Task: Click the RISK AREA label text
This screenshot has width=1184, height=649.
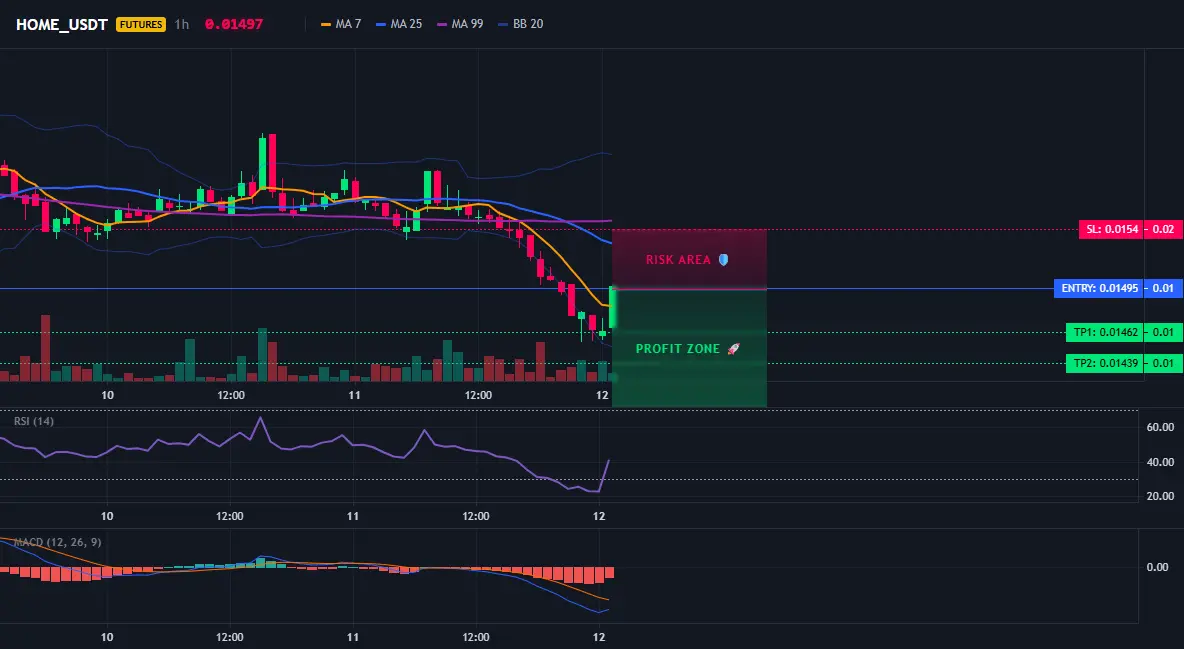Action: coord(678,260)
